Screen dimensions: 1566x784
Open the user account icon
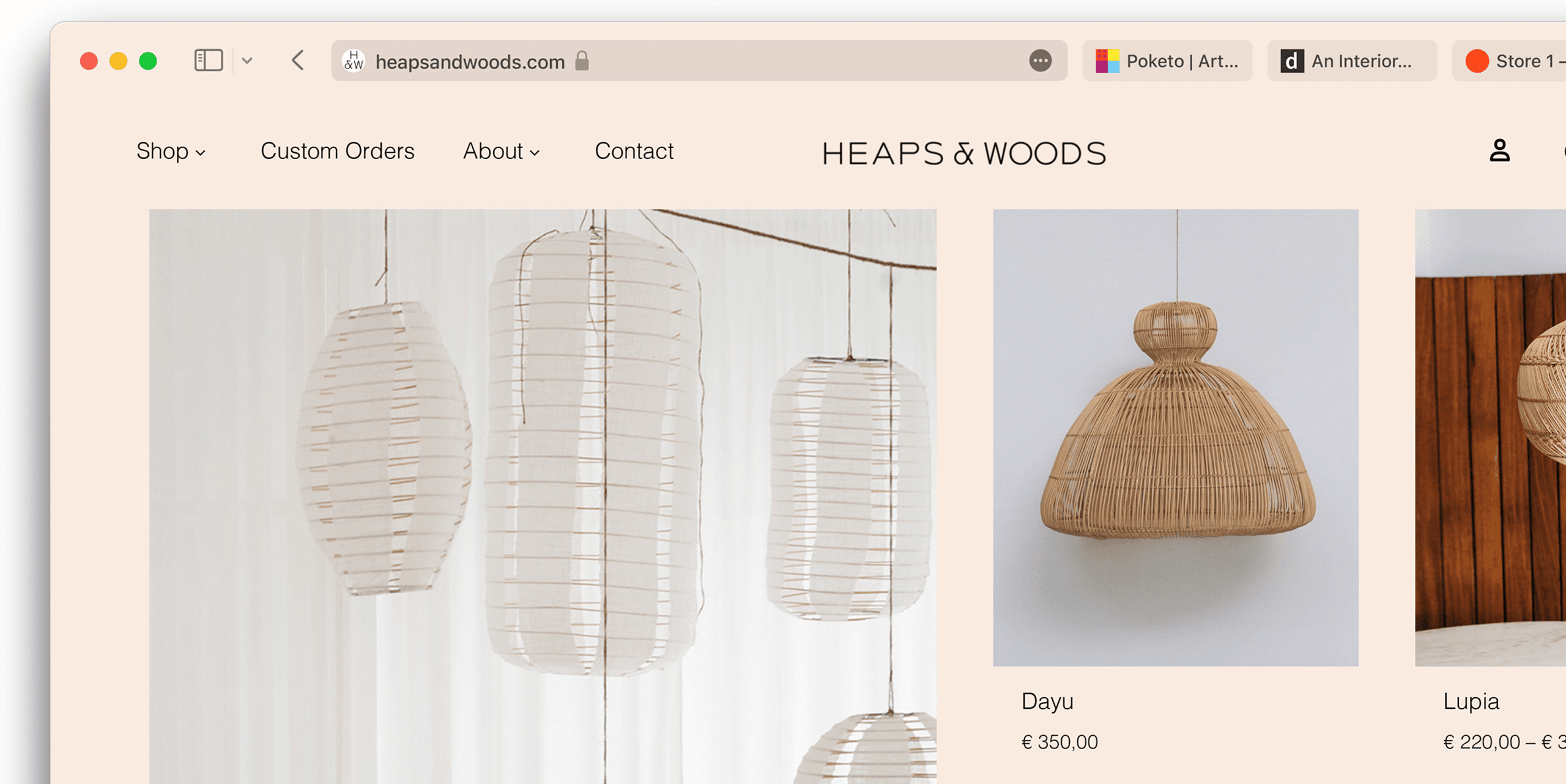1499,150
